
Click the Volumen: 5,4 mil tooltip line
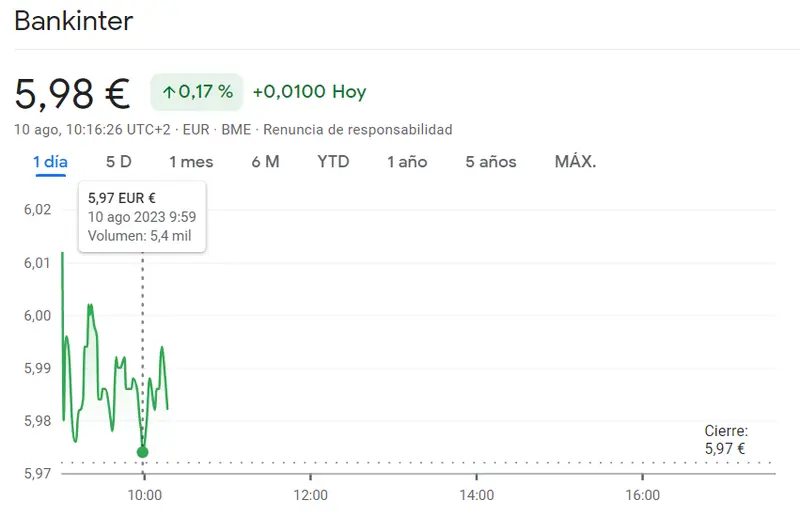[x=140, y=236]
